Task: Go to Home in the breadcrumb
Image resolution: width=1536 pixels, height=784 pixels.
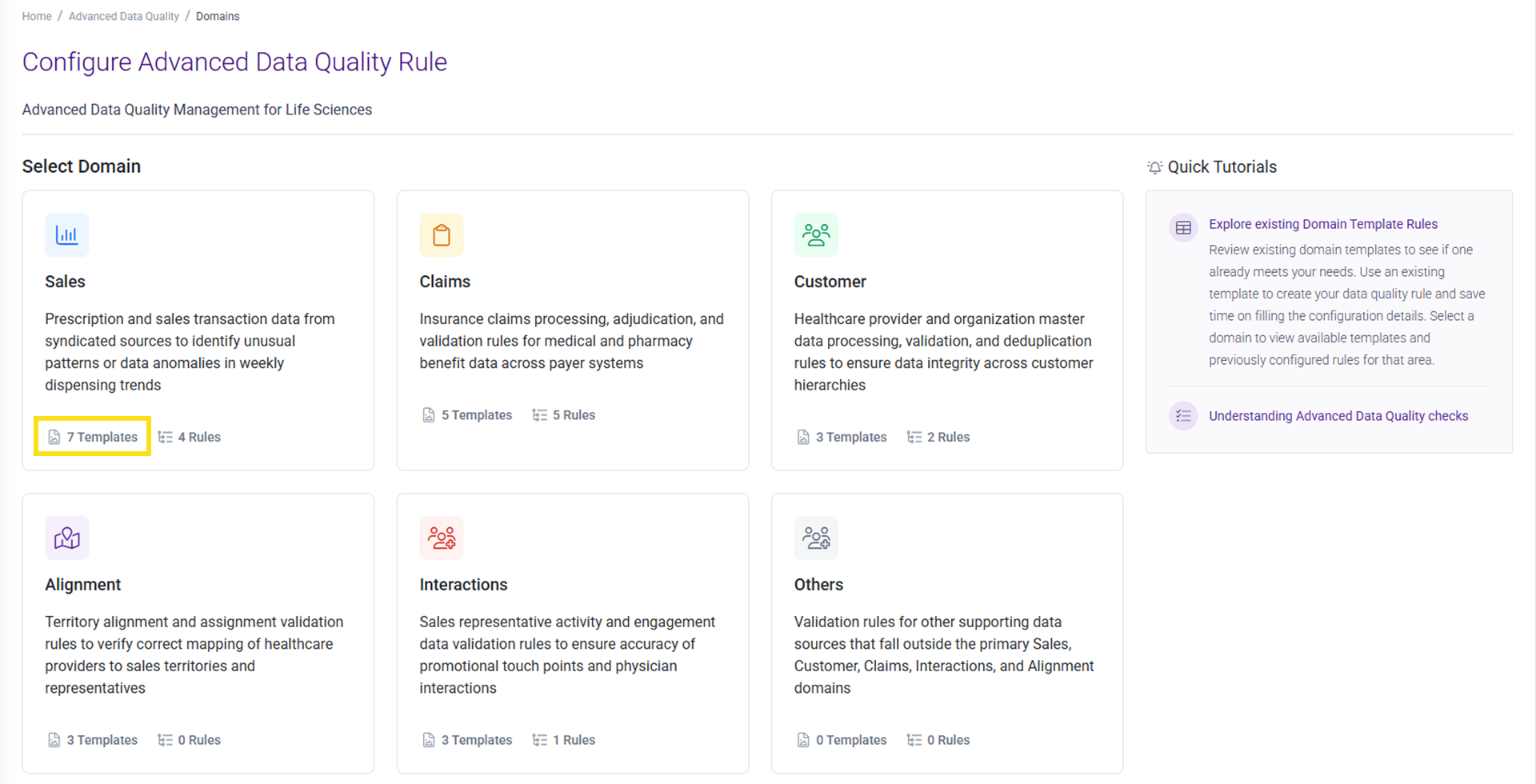Action: [x=37, y=16]
